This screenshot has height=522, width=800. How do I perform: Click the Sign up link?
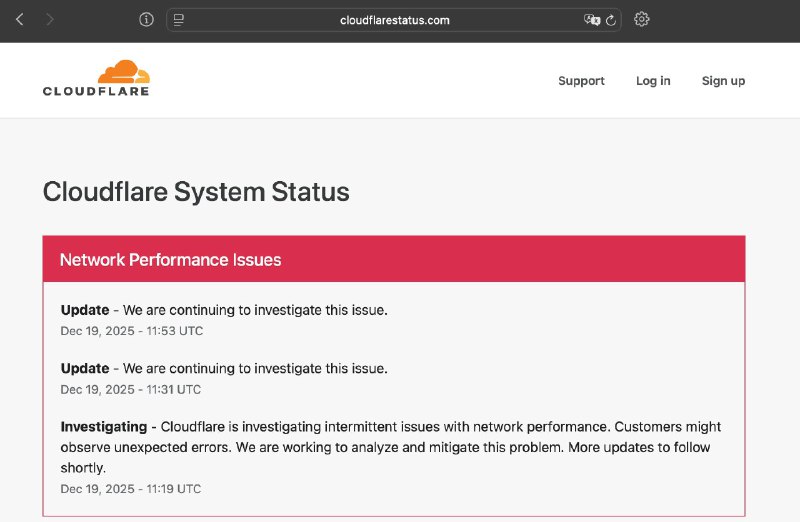pos(723,81)
